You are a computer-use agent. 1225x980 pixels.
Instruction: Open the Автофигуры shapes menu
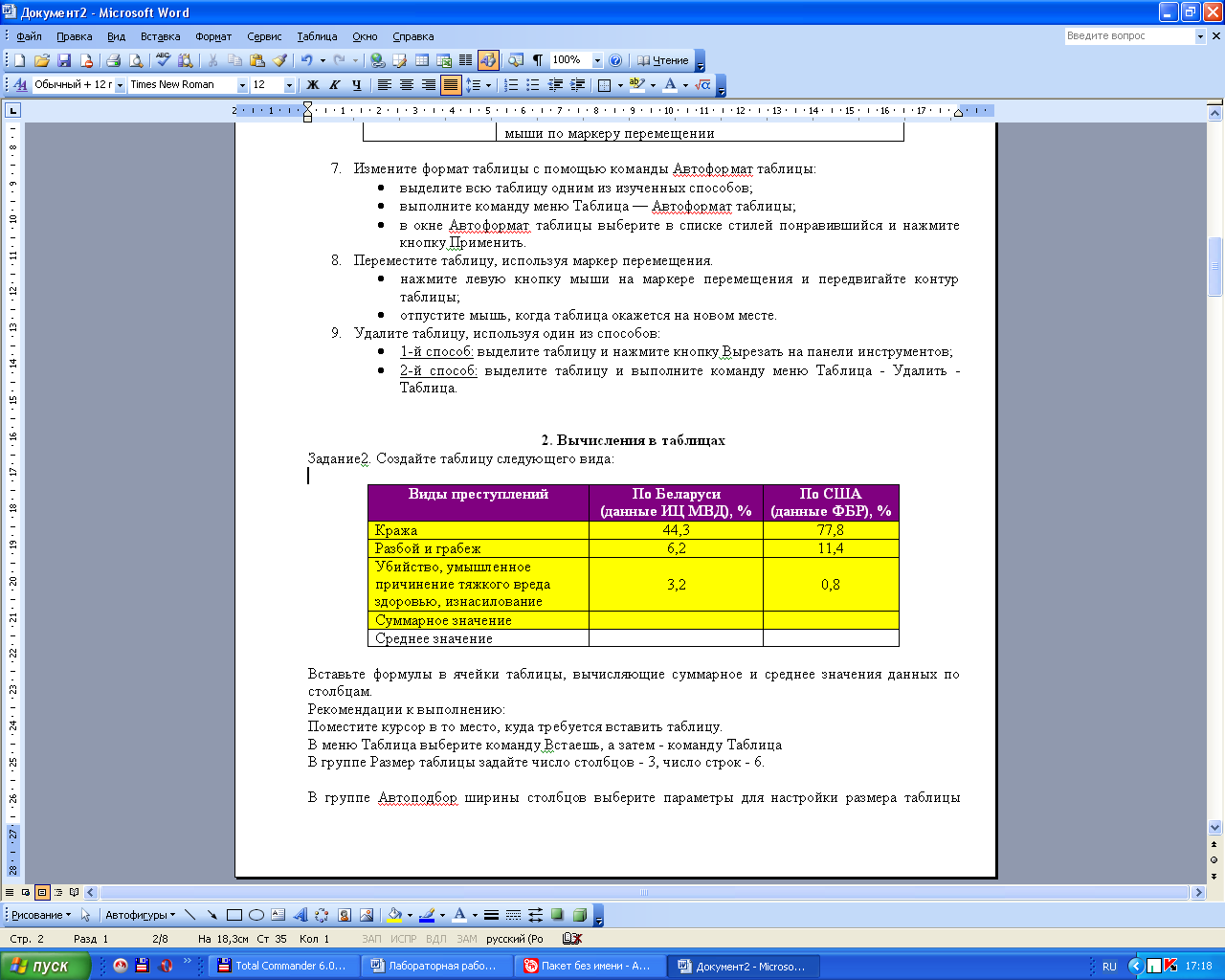[x=141, y=915]
